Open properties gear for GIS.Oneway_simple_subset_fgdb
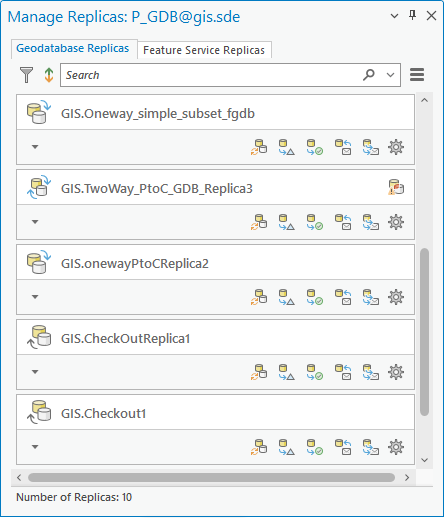Image resolution: width=444 pixels, height=518 pixels. (x=396, y=147)
